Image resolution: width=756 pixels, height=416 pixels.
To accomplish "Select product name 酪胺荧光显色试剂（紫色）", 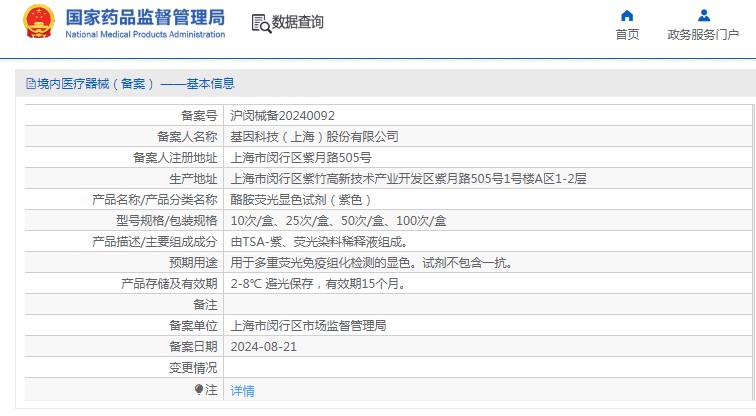I will (x=301, y=200).
